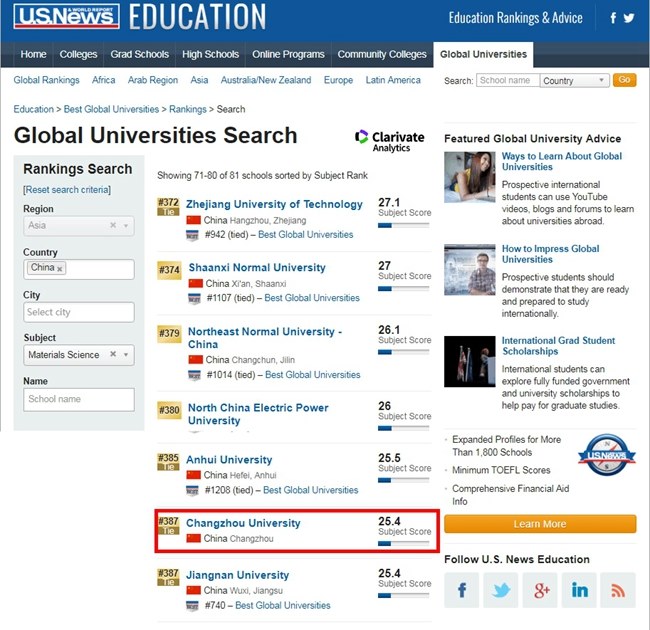
Task: Click the U.S. News logo
Action: pos(67,17)
